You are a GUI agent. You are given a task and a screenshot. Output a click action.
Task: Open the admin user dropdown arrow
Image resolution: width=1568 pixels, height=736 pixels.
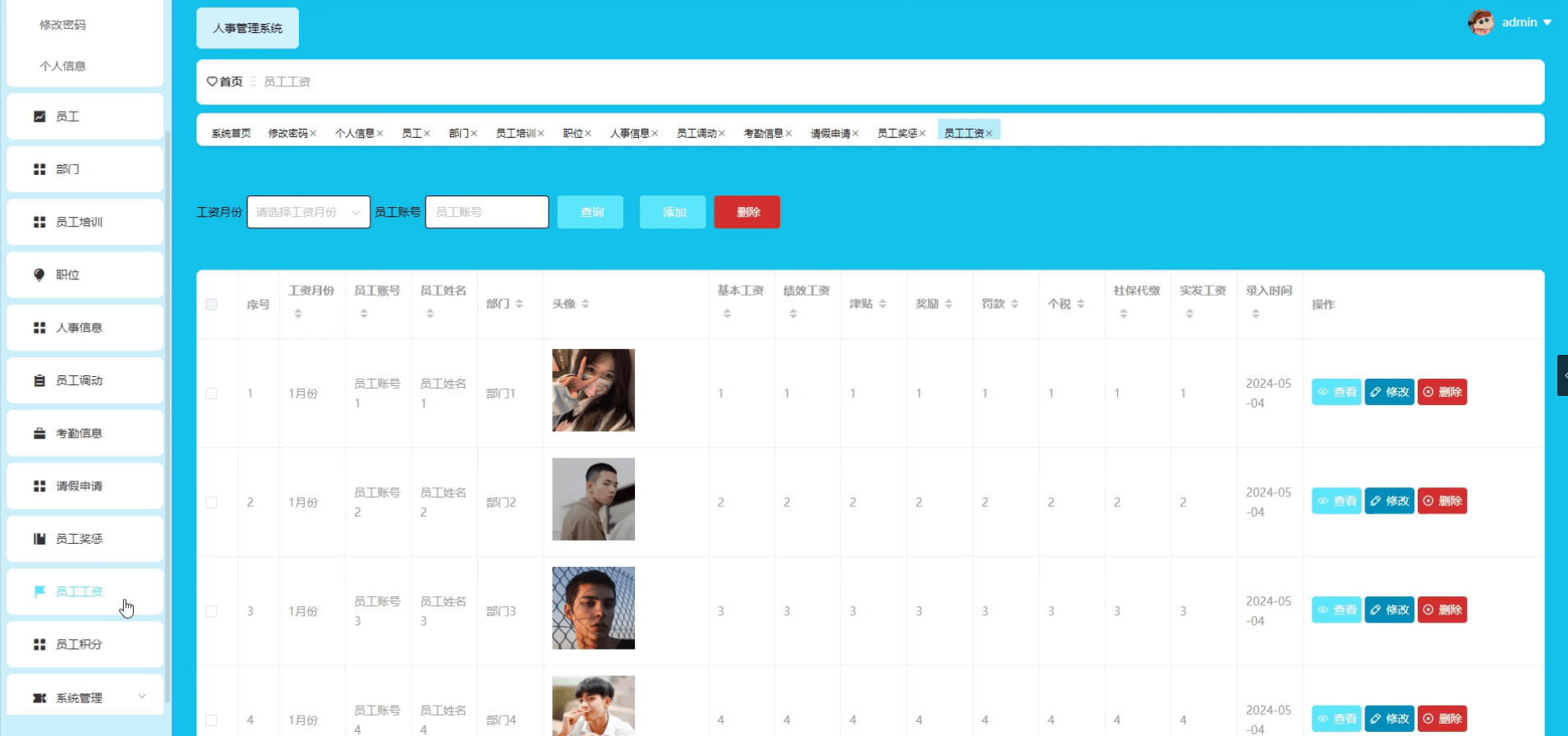[1547, 22]
